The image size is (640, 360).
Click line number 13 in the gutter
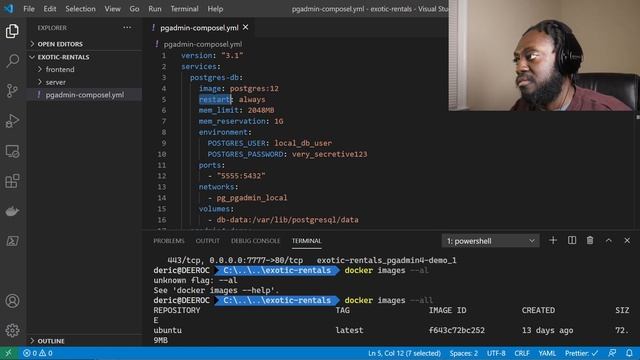click(x=162, y=187)
